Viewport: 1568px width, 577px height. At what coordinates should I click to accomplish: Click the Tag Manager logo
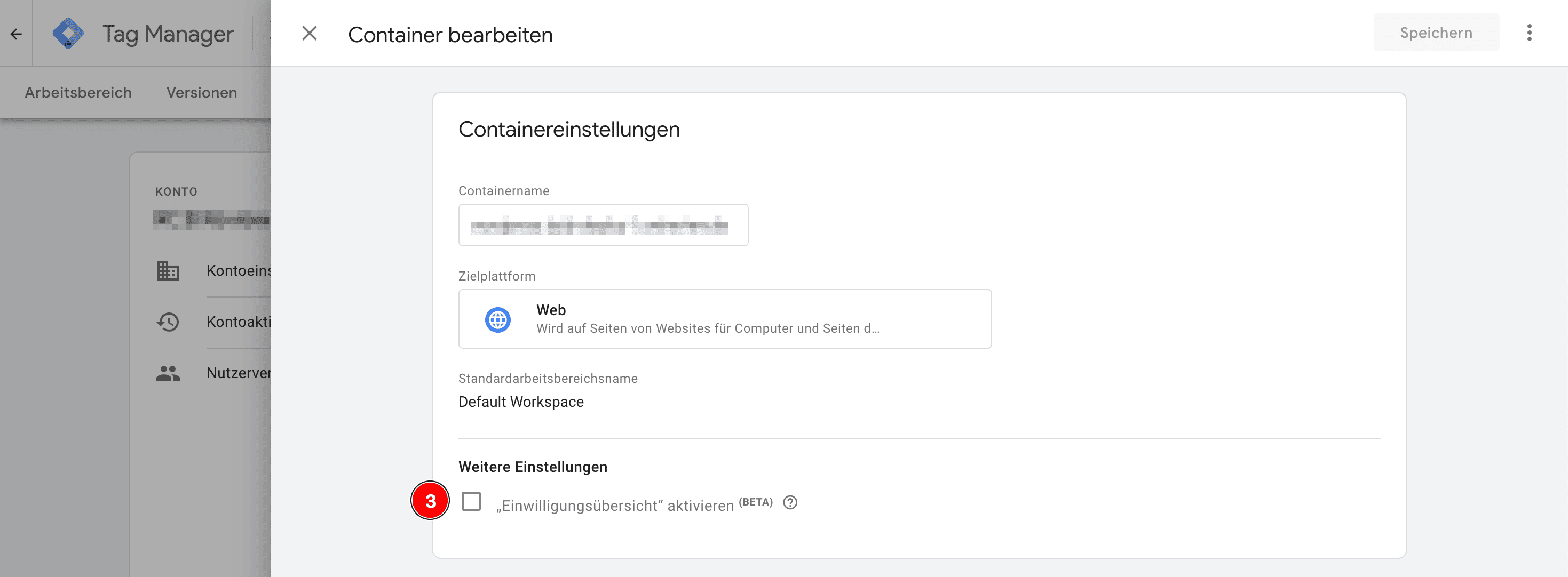coord(68,34)
